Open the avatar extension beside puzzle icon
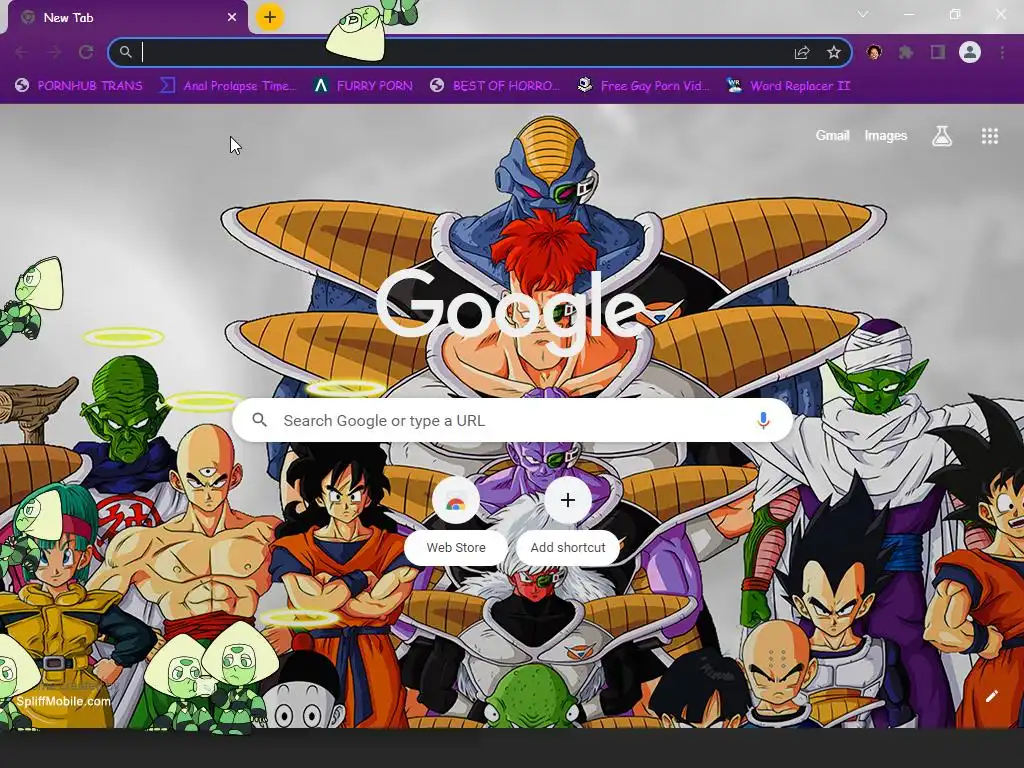Viewport: 1024px width, 768px height. coord(874,52)
